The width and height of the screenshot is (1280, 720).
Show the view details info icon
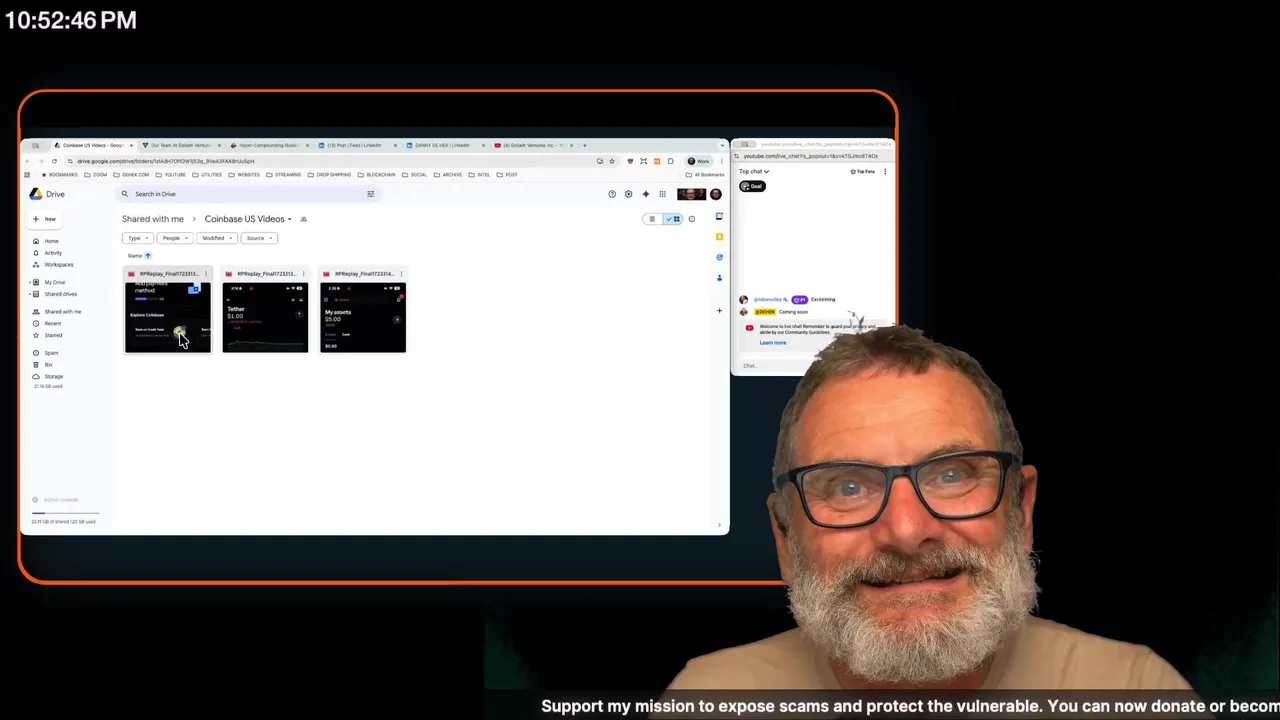tap(691, 219)
